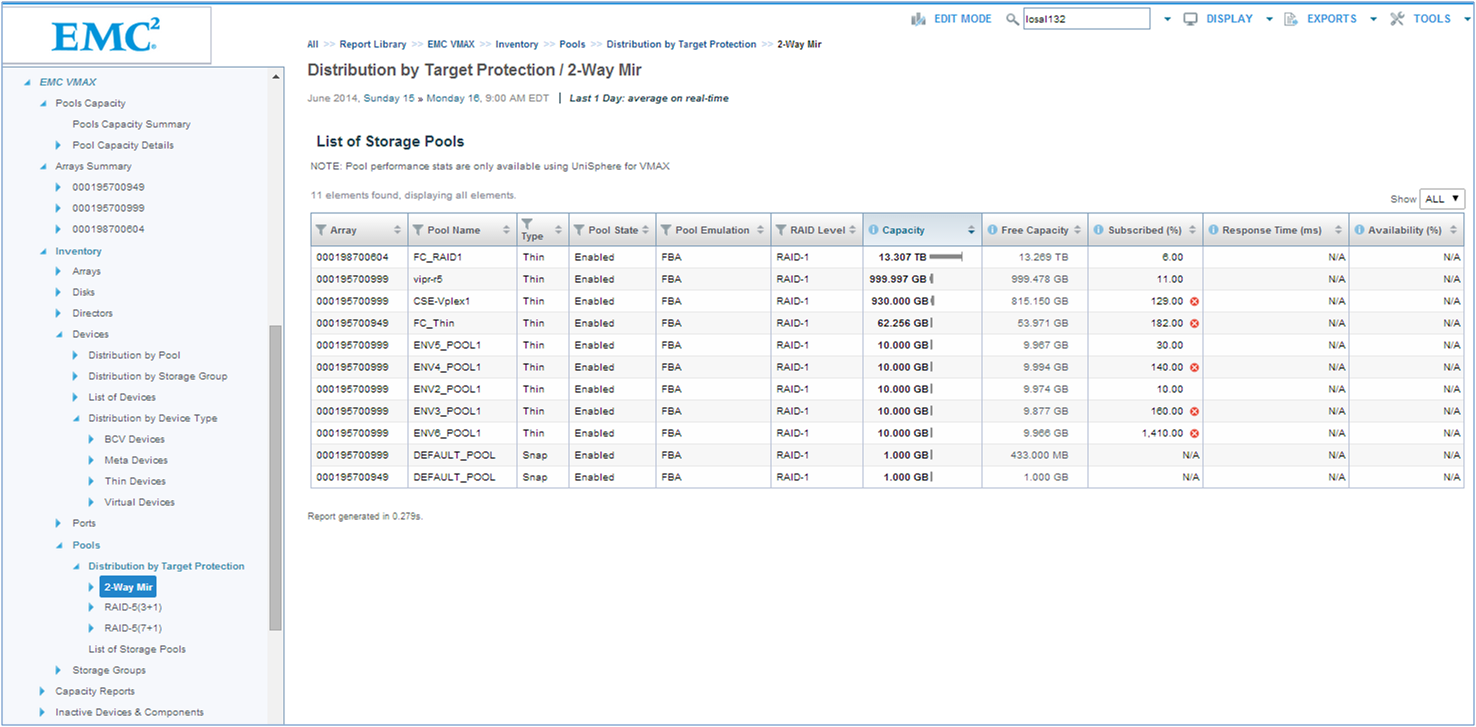1476x727 pixels.
Task: Expand array 000195700949 in sidebar
Action: point(59,187)
